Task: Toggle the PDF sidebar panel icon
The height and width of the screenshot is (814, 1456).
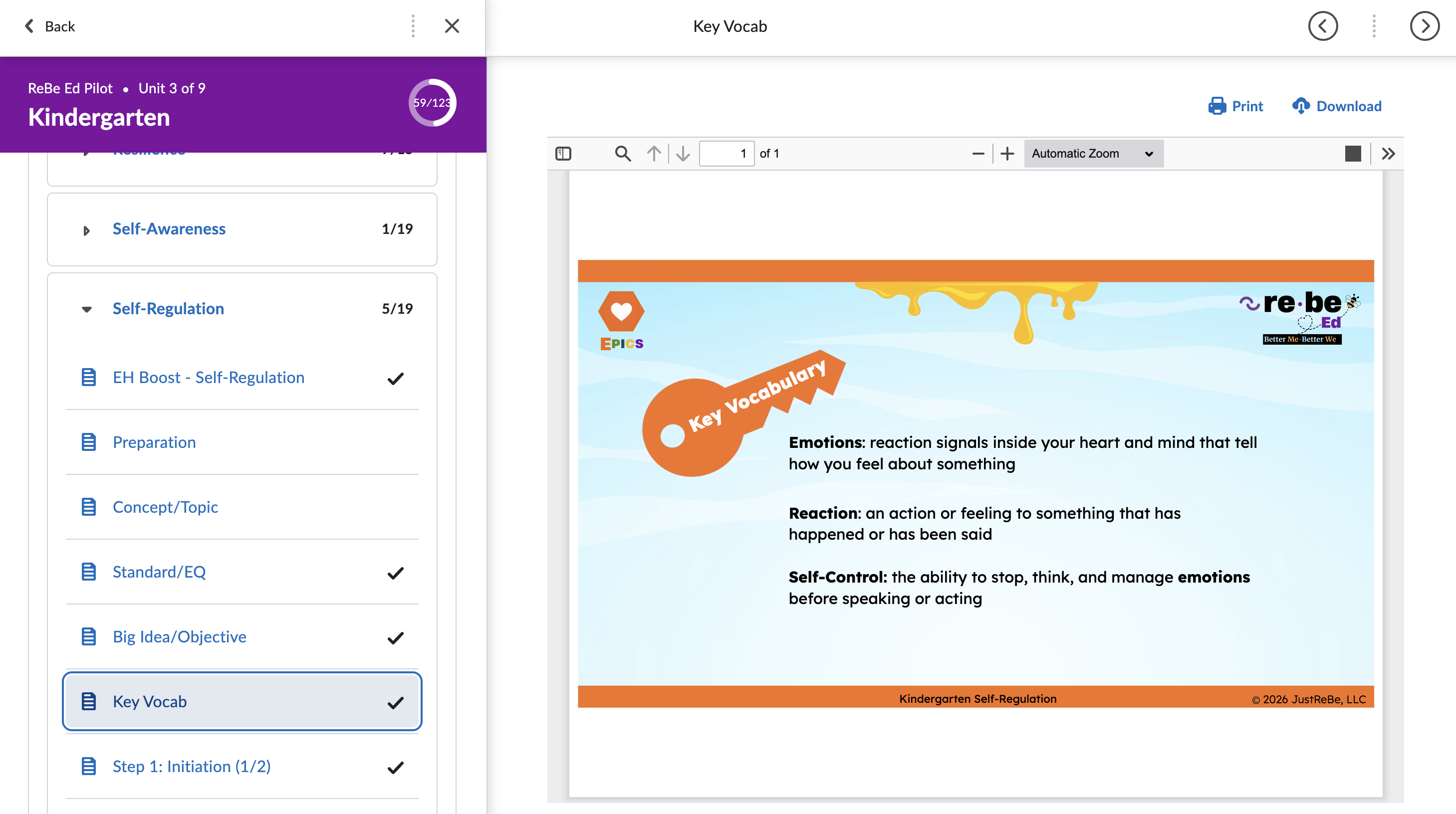Action: click(563, 154)
